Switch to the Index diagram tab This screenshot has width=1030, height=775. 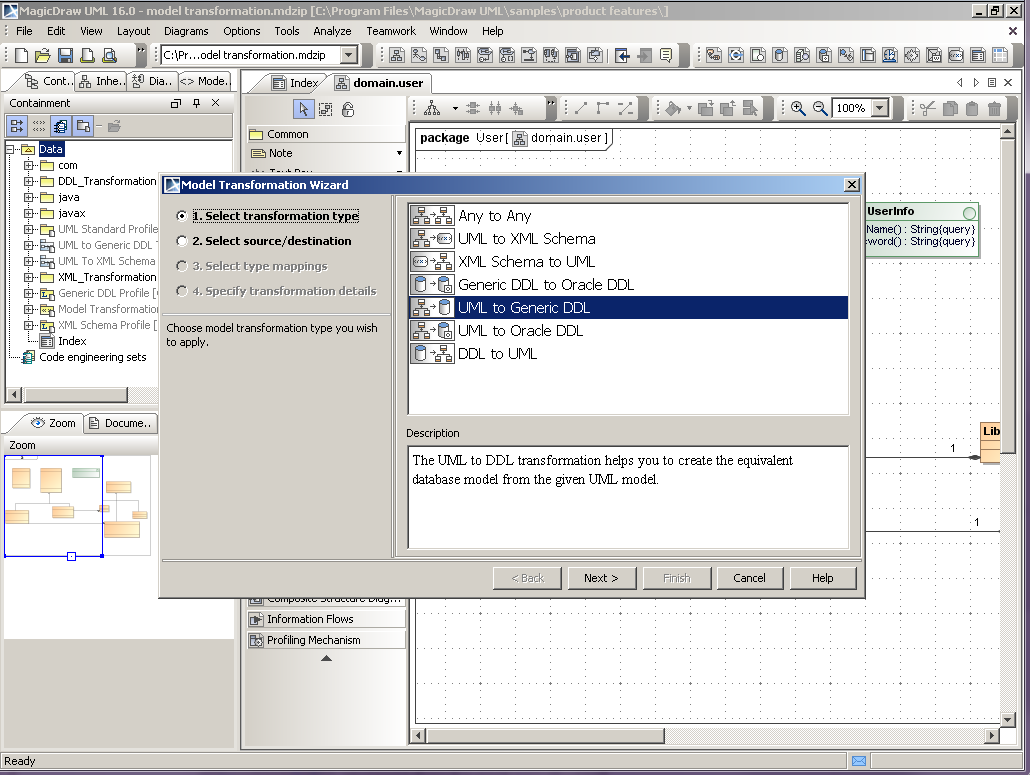(296, 83)
